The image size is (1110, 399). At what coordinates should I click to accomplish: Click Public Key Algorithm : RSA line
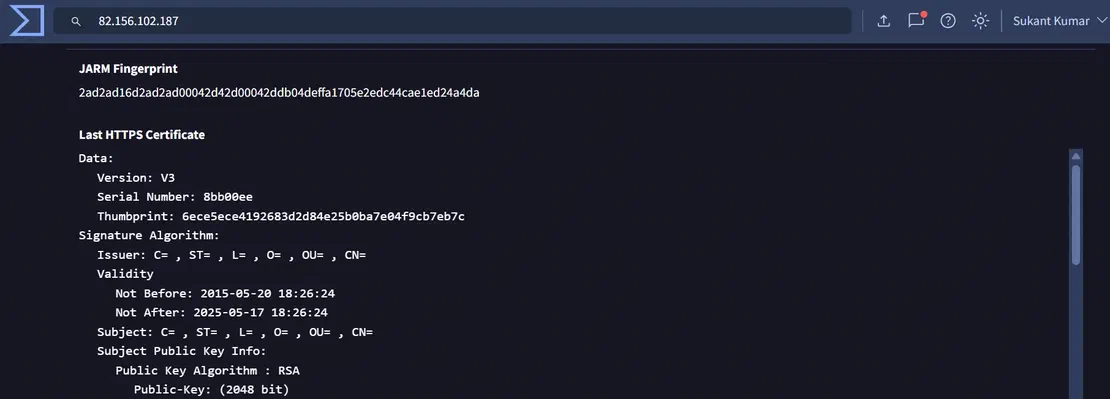pos(208,370)
